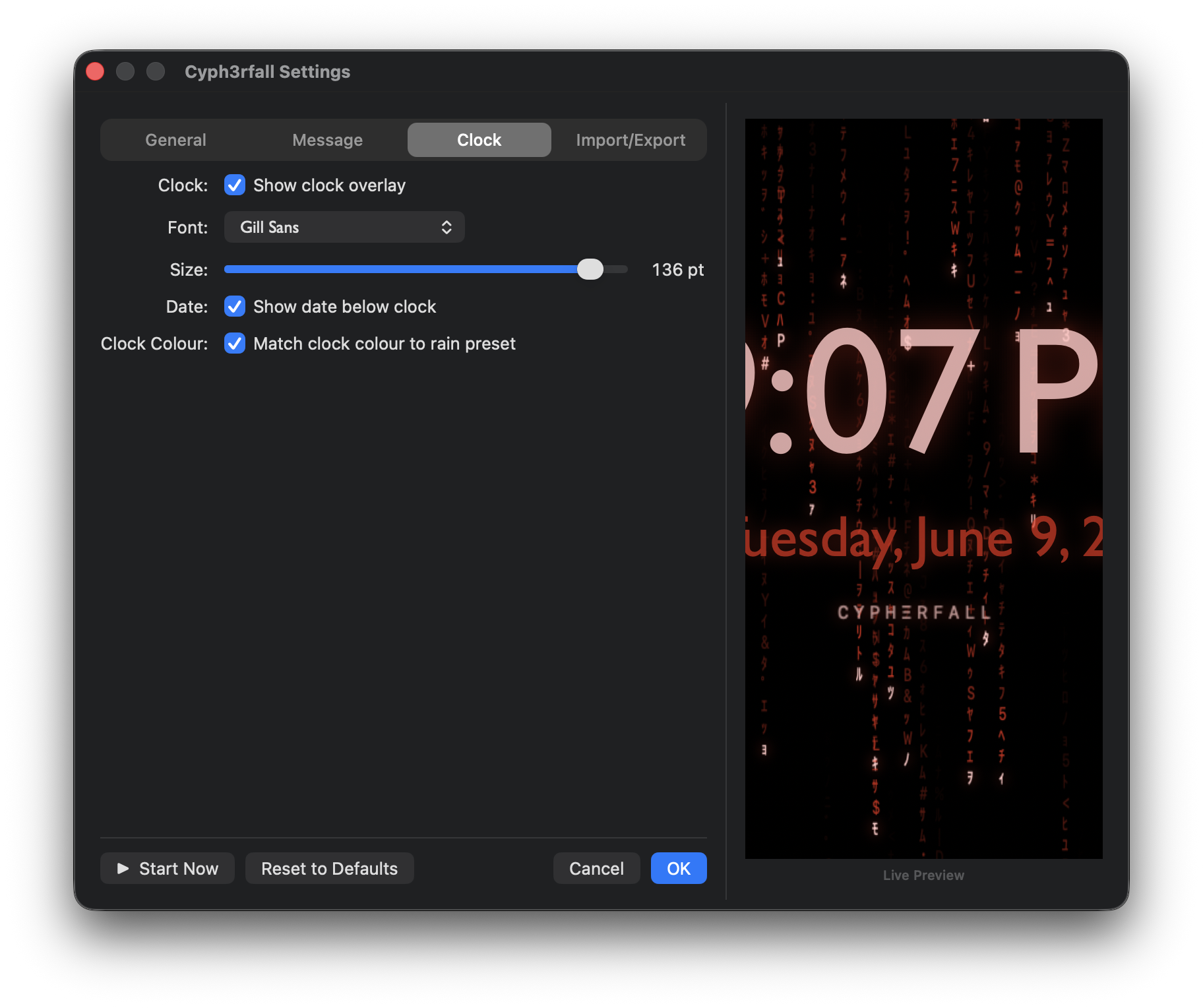Click Start Now button
The image size is (1203, 1008).
pyautogui.click(x=168, y=868)
